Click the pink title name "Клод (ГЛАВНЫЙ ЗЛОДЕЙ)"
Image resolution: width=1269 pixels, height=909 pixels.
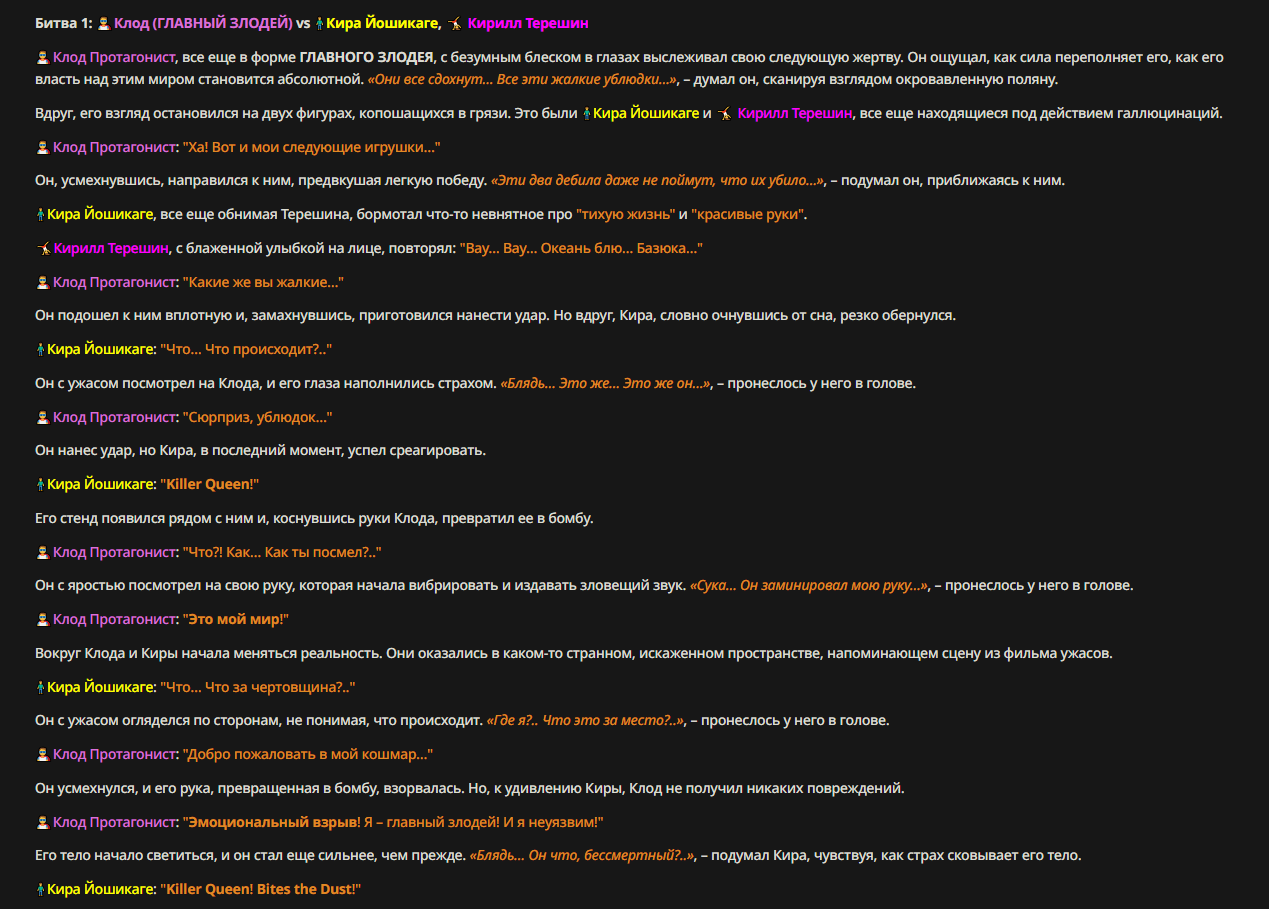[x=203, y=23]
